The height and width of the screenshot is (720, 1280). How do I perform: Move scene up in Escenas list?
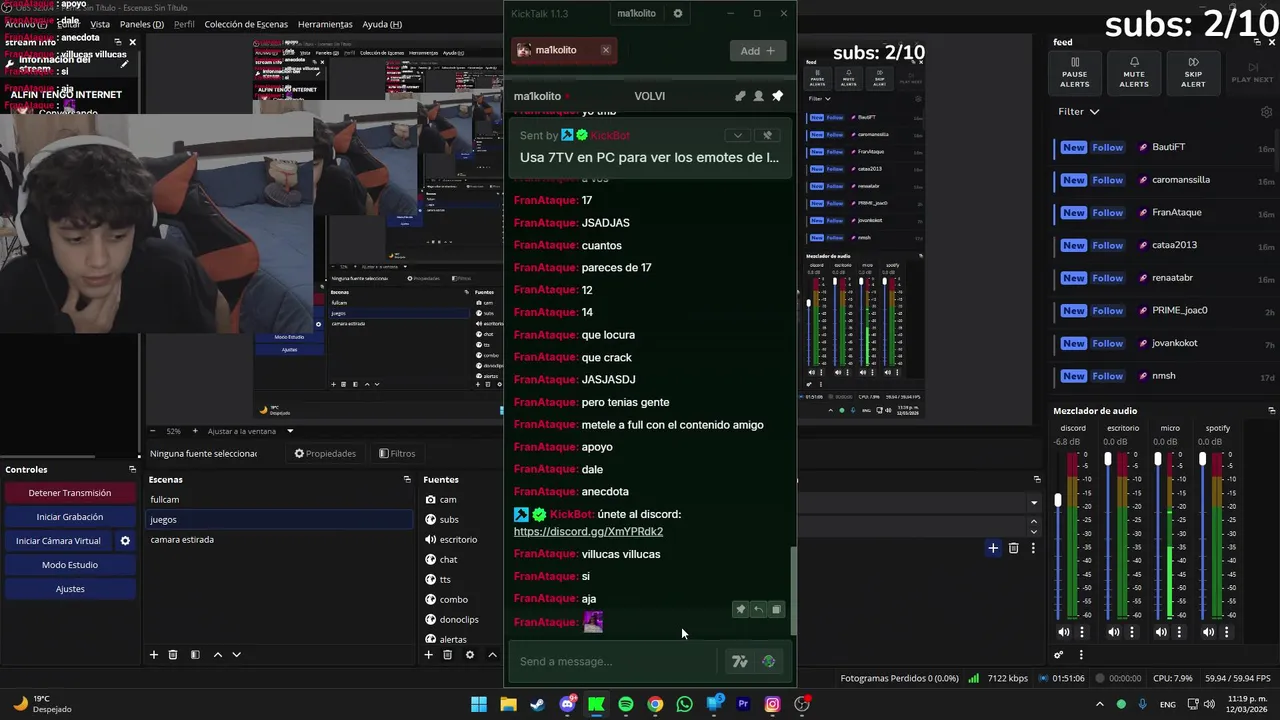coord(217,654)
